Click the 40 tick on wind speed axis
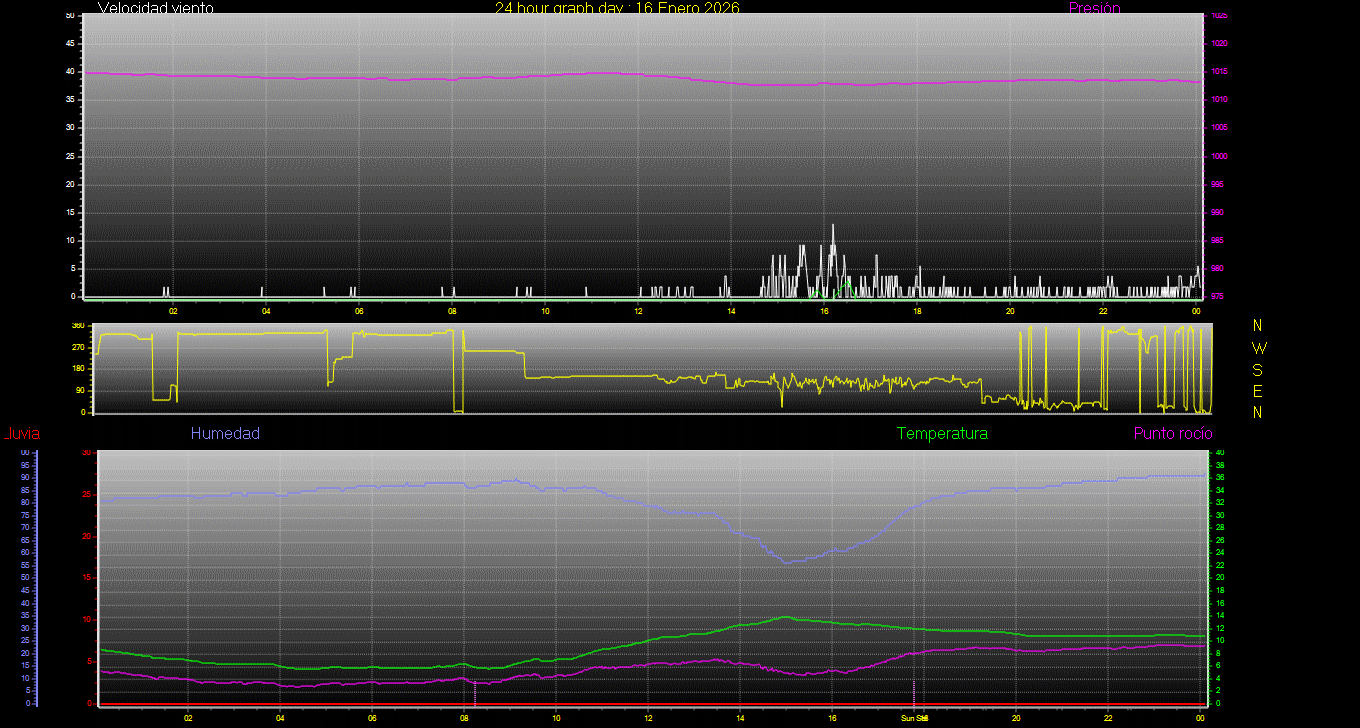The height and width of the screenshot is (728, 1360). click(70, 72)
